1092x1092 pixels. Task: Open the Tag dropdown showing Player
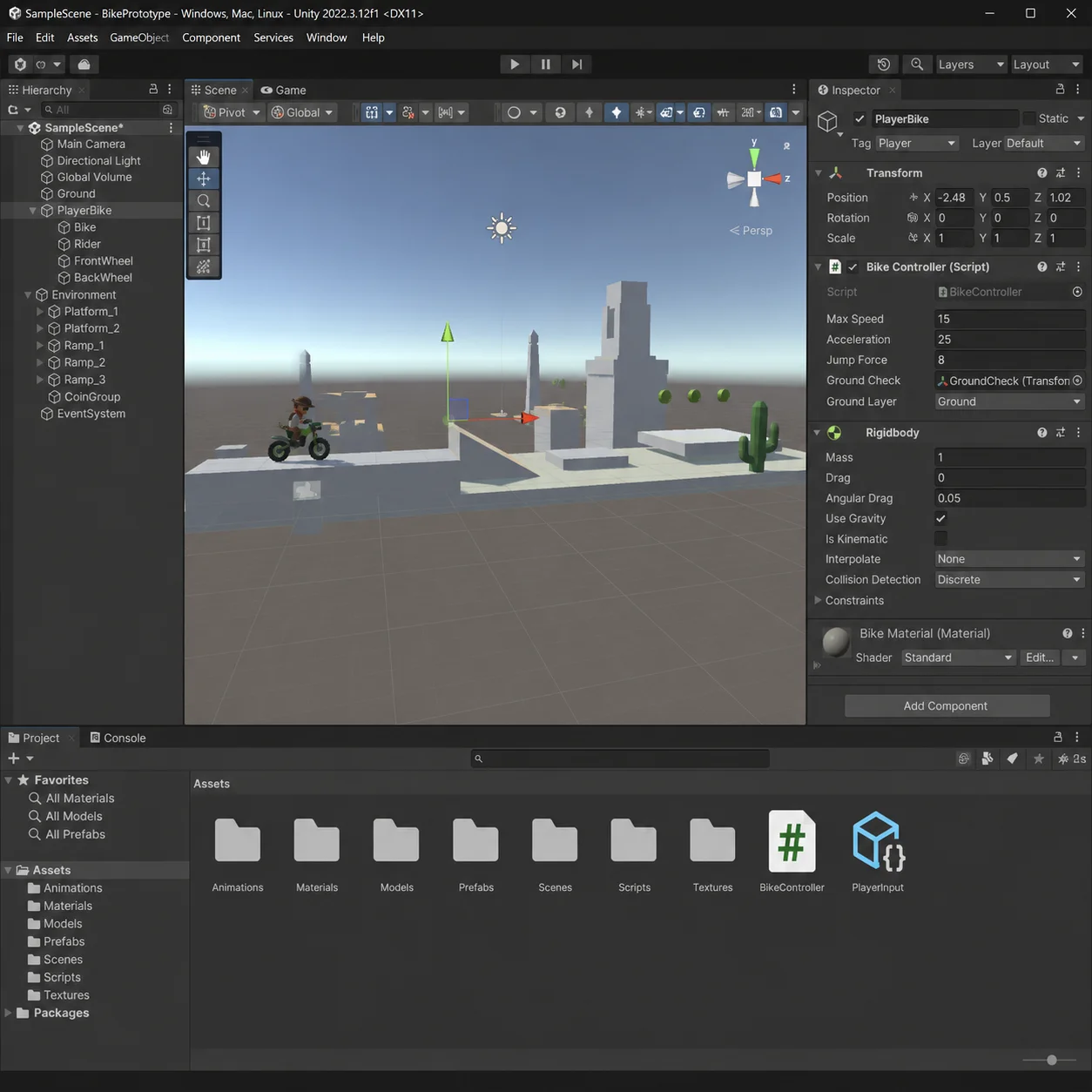pyautogui.click(x=916, y=144)
